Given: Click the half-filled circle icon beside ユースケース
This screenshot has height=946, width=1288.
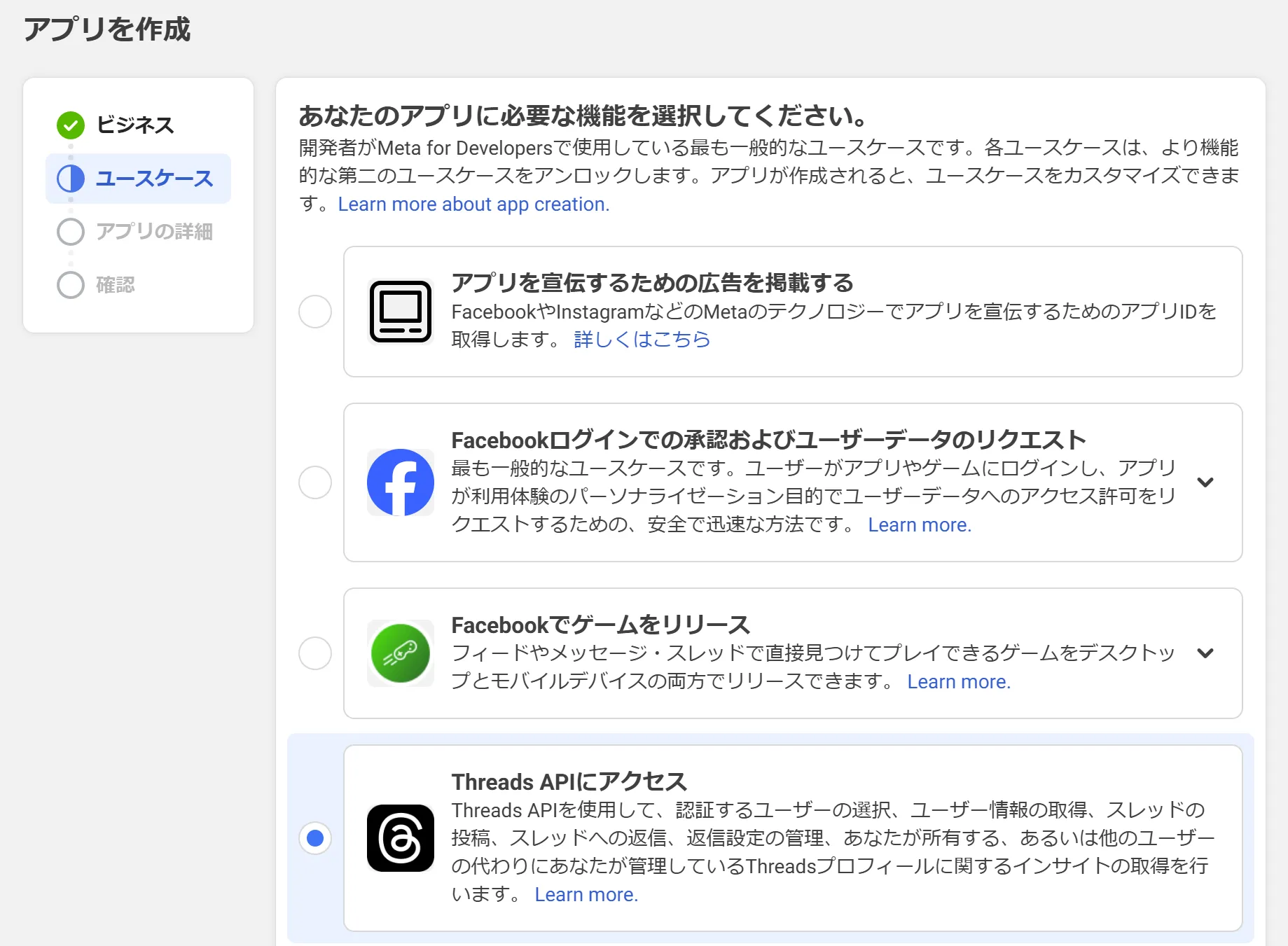Looking at the screenshot, I should pos(71,179).
